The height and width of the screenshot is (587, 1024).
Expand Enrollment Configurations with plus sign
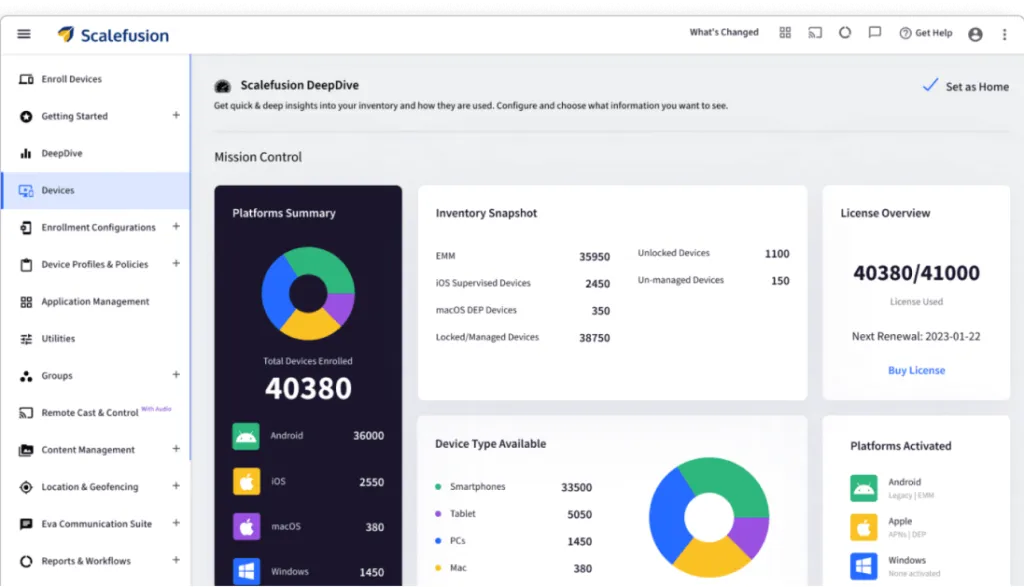[x=176, y=227]
